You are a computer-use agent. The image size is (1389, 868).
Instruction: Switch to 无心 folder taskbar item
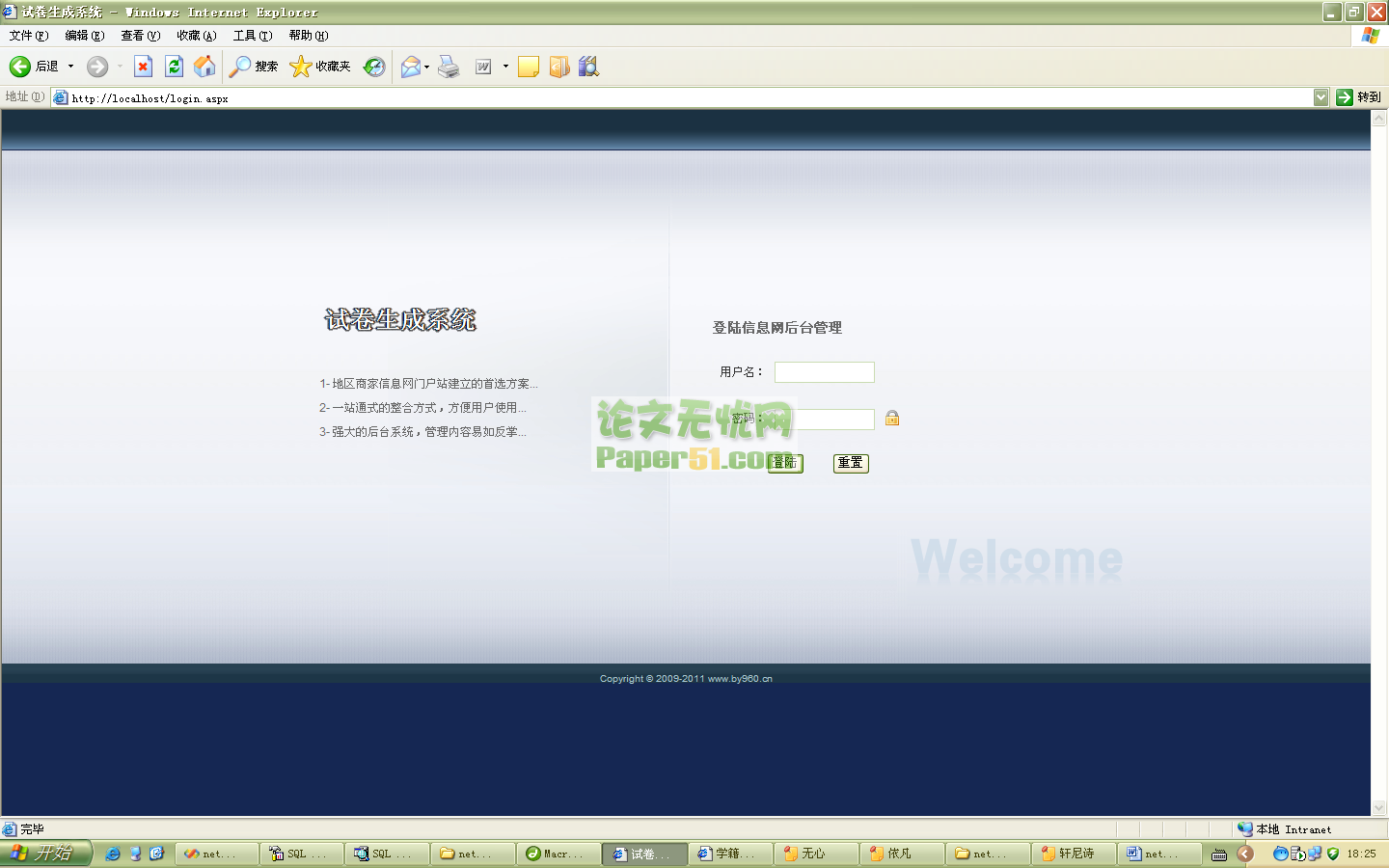[x=816, y=854]
